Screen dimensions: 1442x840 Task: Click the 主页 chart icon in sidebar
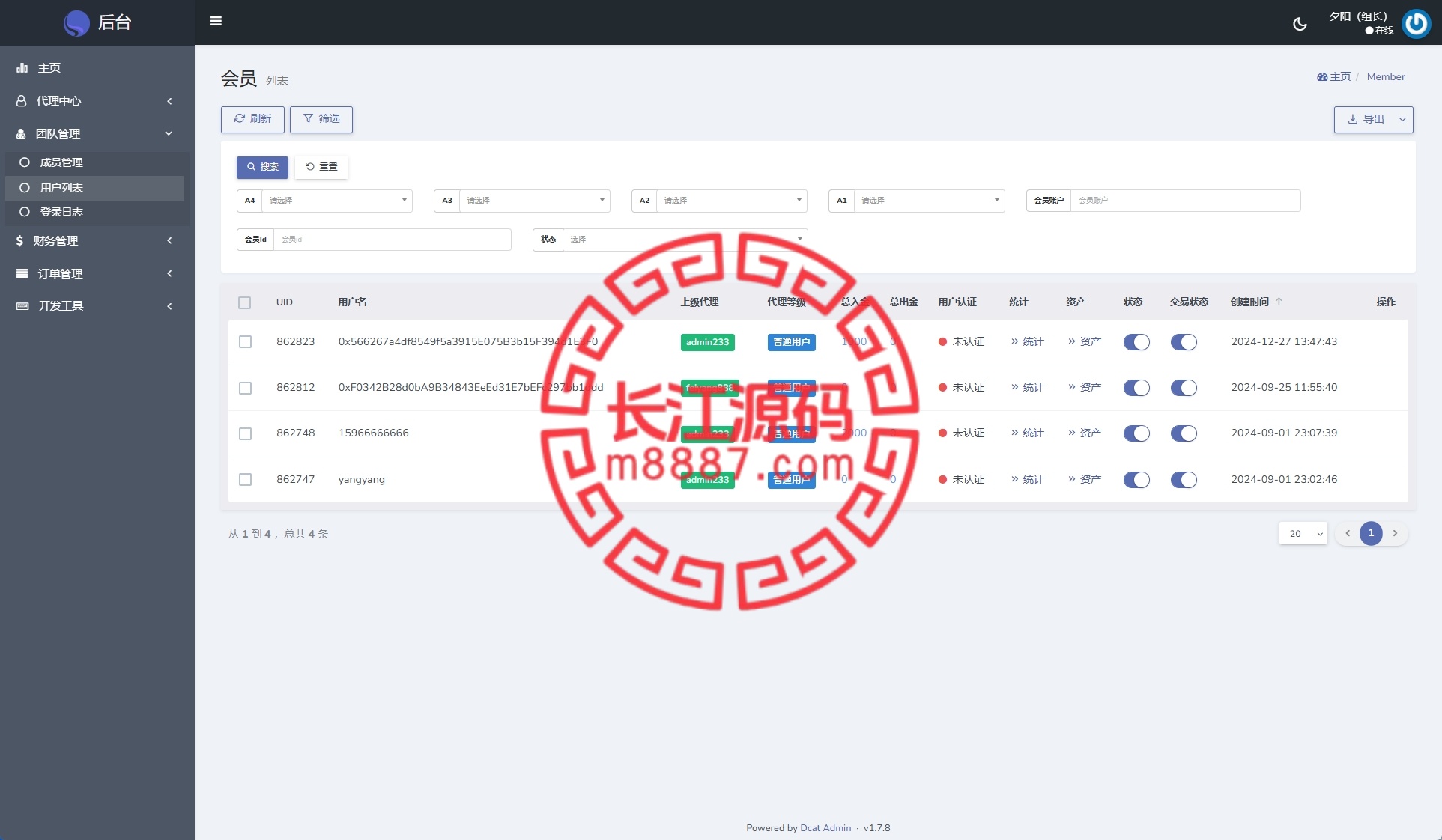click(x=22, y=68)
